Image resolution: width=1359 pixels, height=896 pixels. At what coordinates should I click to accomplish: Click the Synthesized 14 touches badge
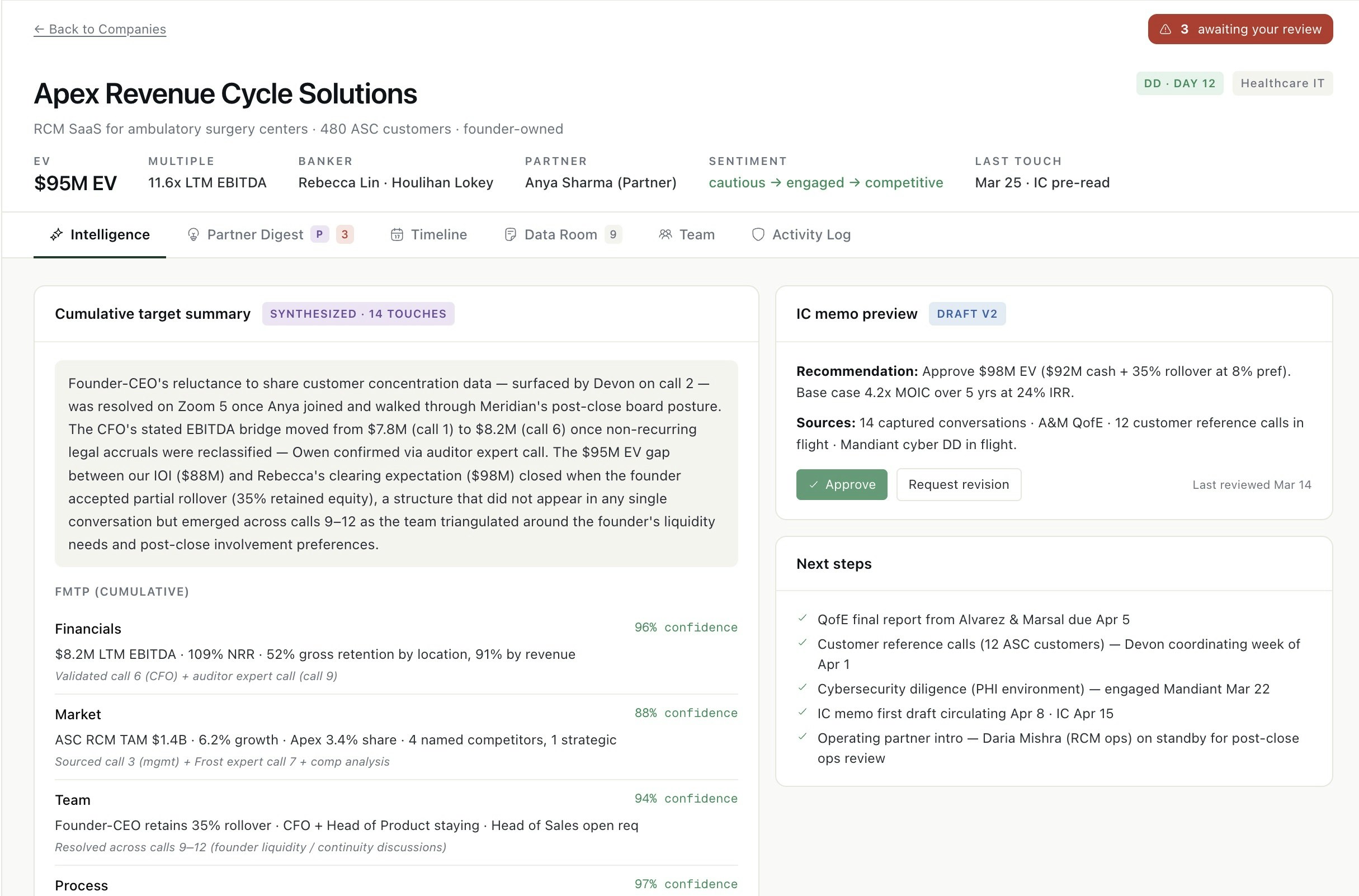pyautogui.click(x=357, y=314)
